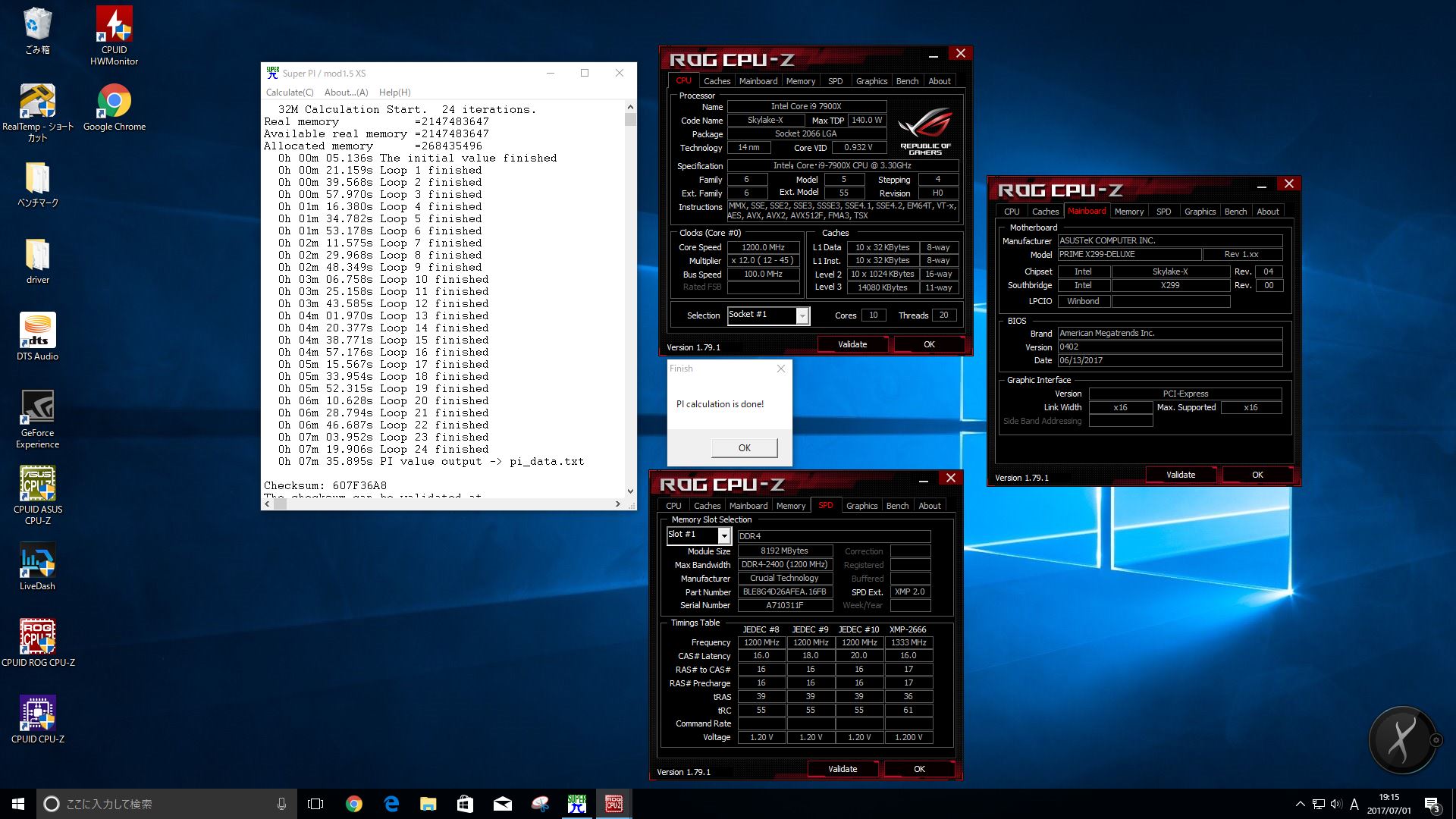
Task: Click Validate in the Mainboard window
Action: (x=1180, y=475)
